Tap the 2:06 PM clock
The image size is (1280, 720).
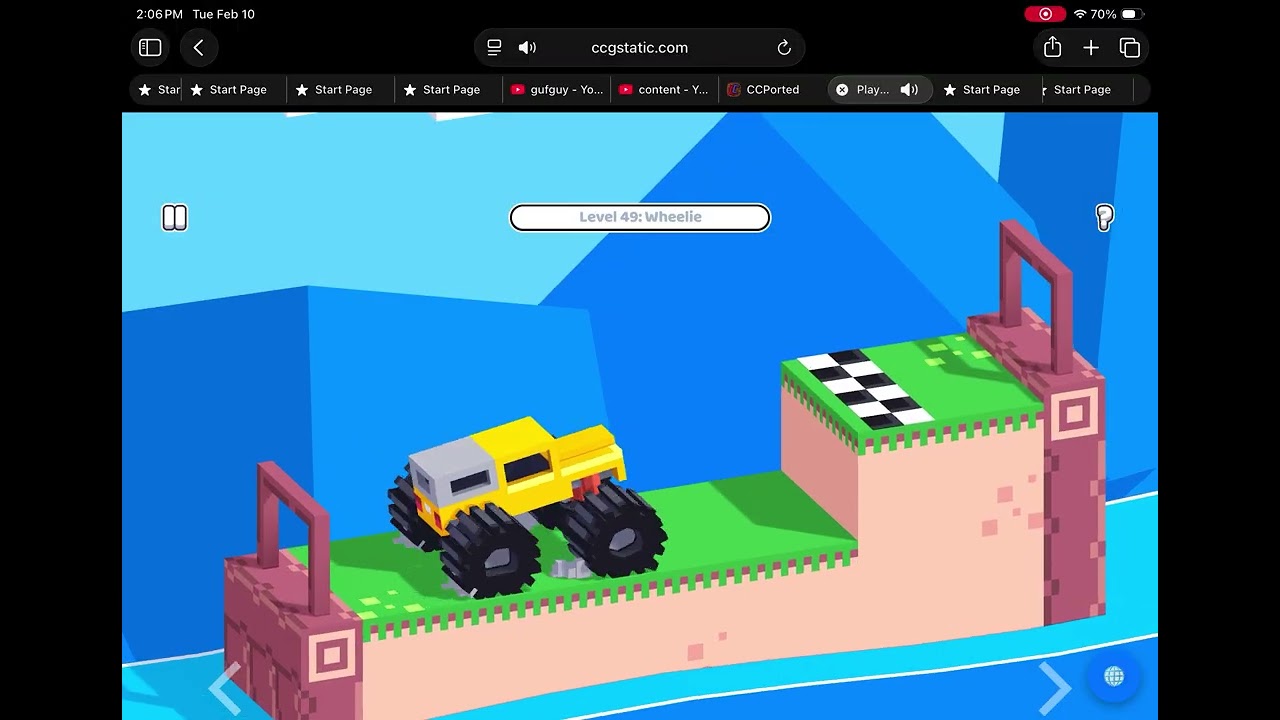tap(159, 14)
